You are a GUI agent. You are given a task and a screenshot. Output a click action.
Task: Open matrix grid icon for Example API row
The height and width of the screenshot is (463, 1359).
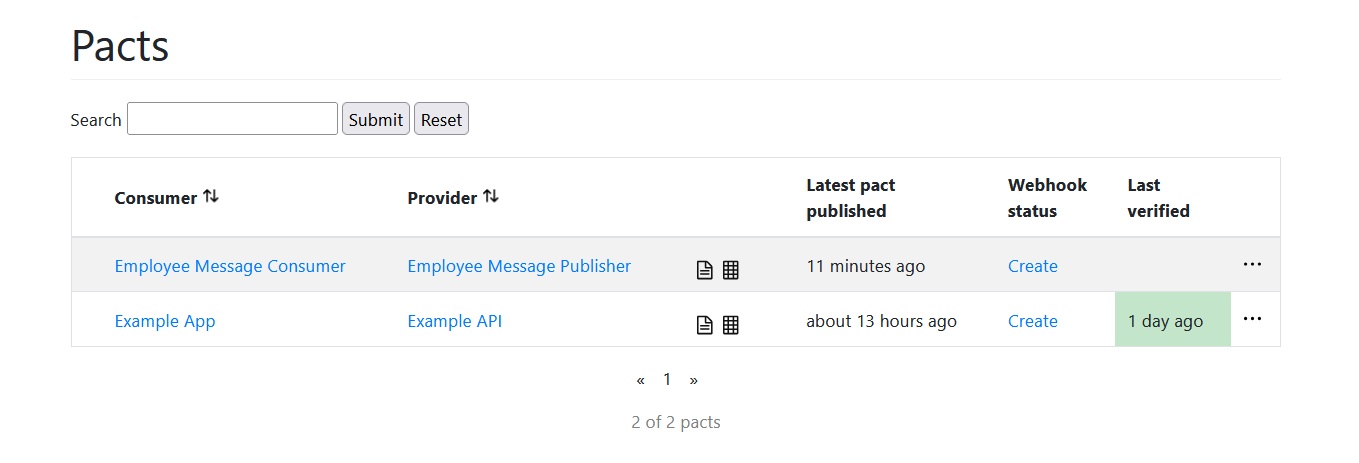tap(731, 325)
